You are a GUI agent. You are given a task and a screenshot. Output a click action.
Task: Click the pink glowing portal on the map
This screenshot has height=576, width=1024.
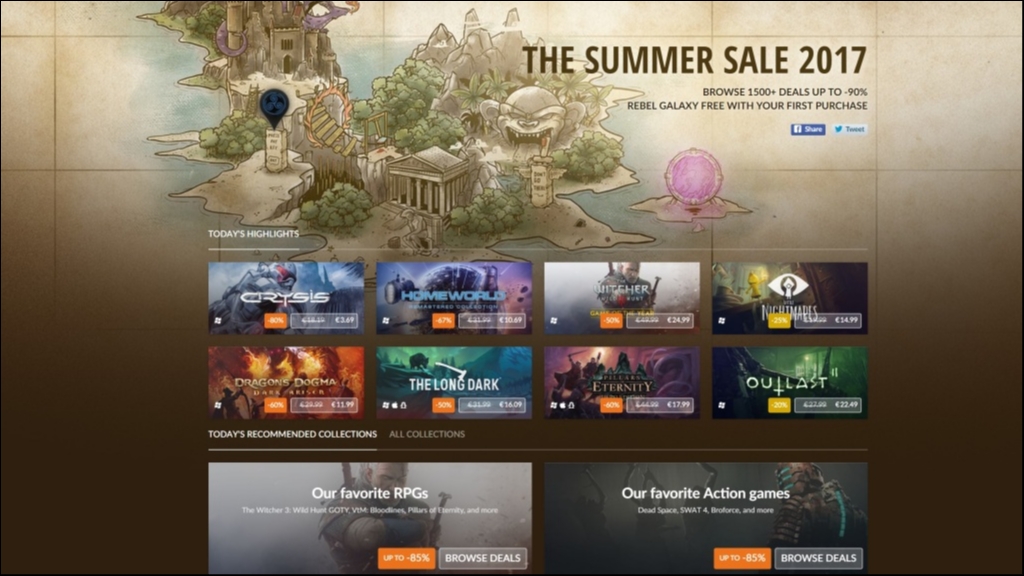tap(693, 178)
